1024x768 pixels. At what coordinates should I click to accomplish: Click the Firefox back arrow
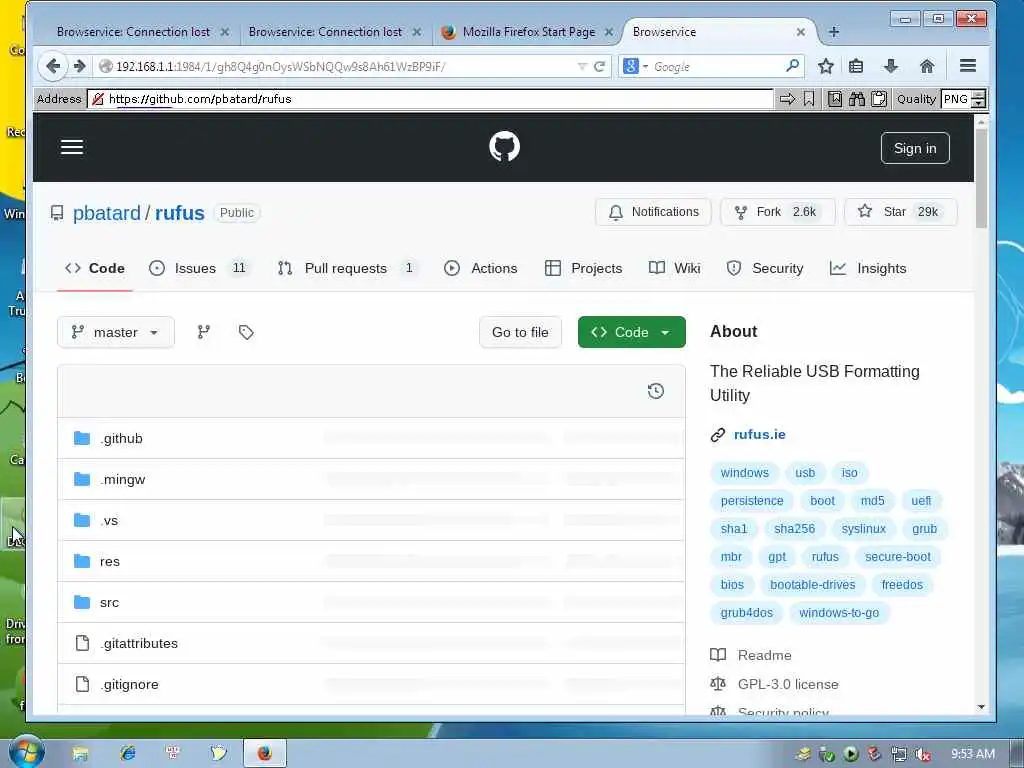(x=53, y=66)
